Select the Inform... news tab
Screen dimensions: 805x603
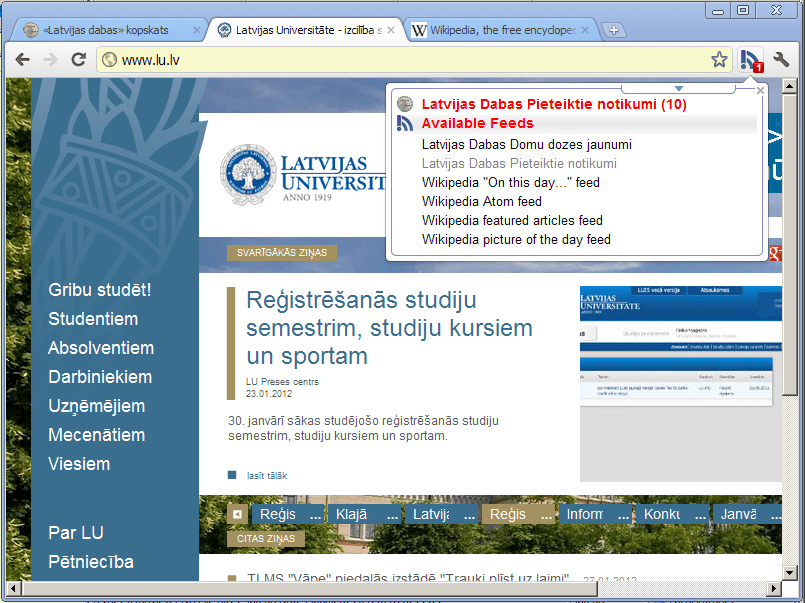coord(596,514)
